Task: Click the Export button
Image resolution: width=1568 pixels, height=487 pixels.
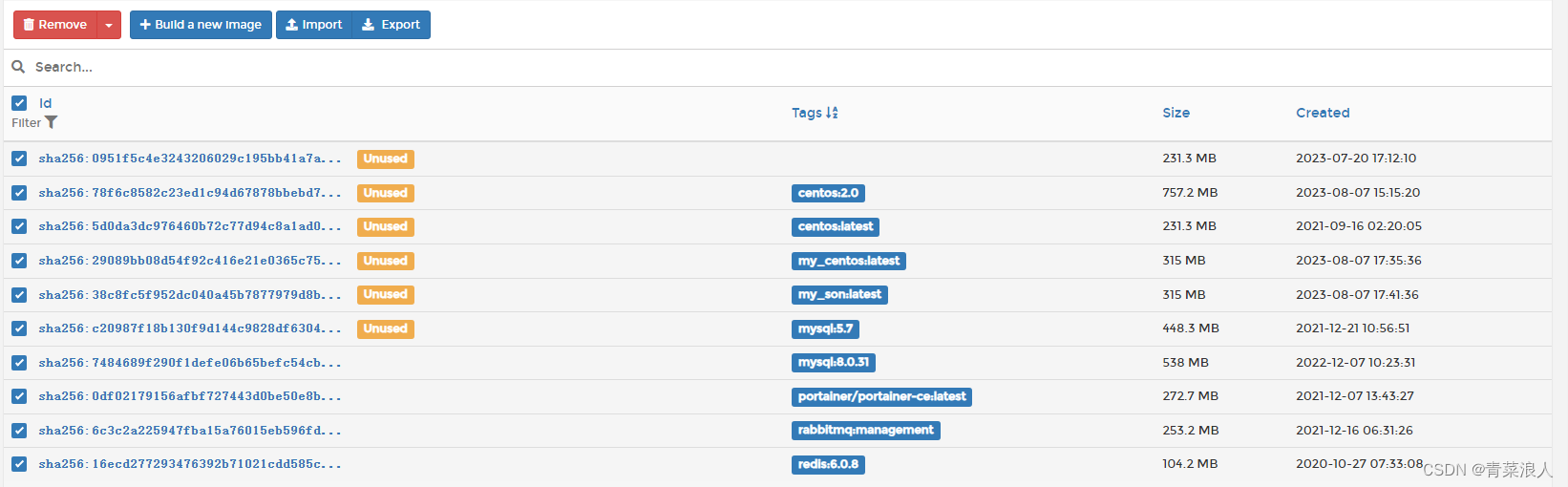Action: point(392,25)
